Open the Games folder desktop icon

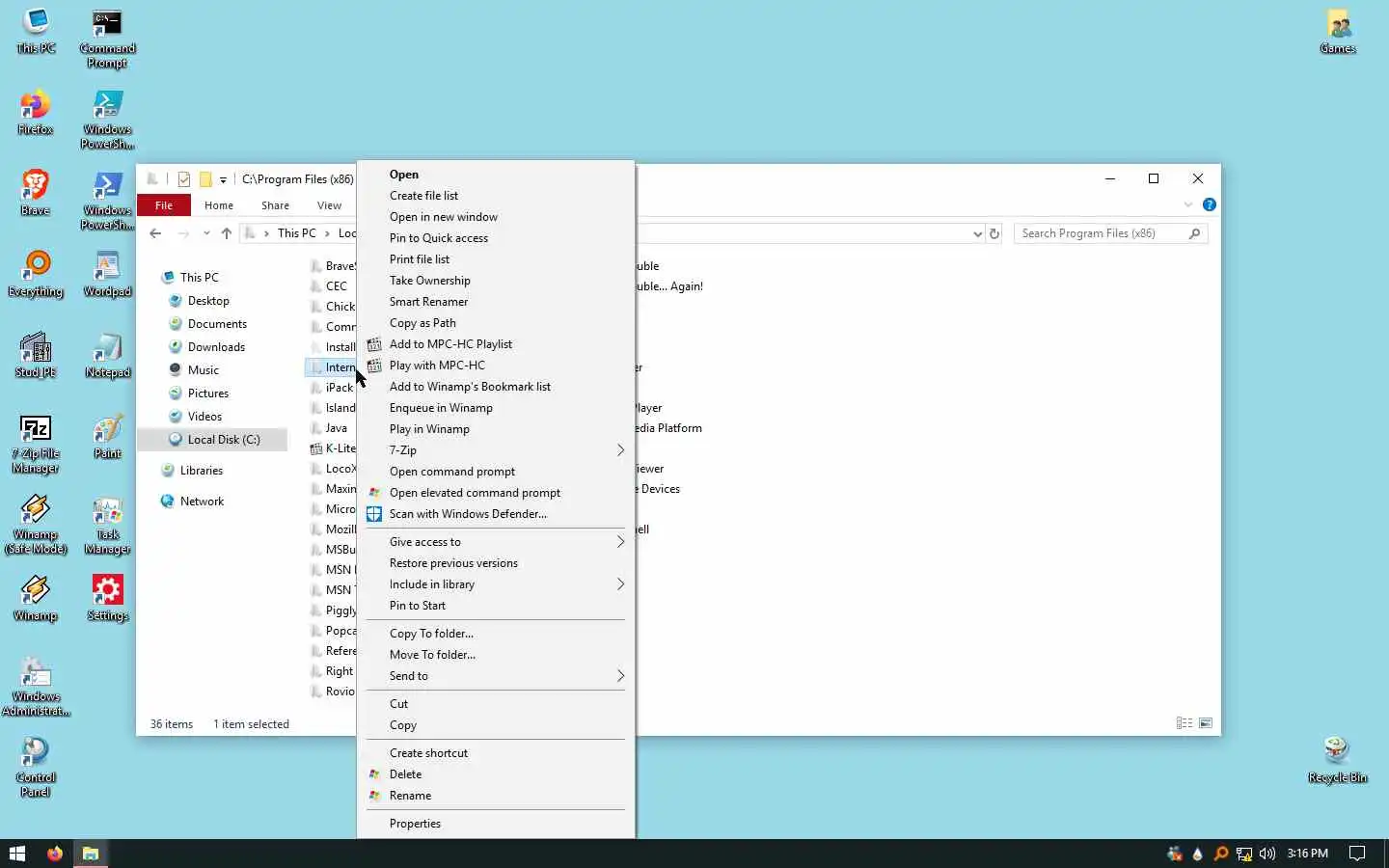tap(1338, 31)
